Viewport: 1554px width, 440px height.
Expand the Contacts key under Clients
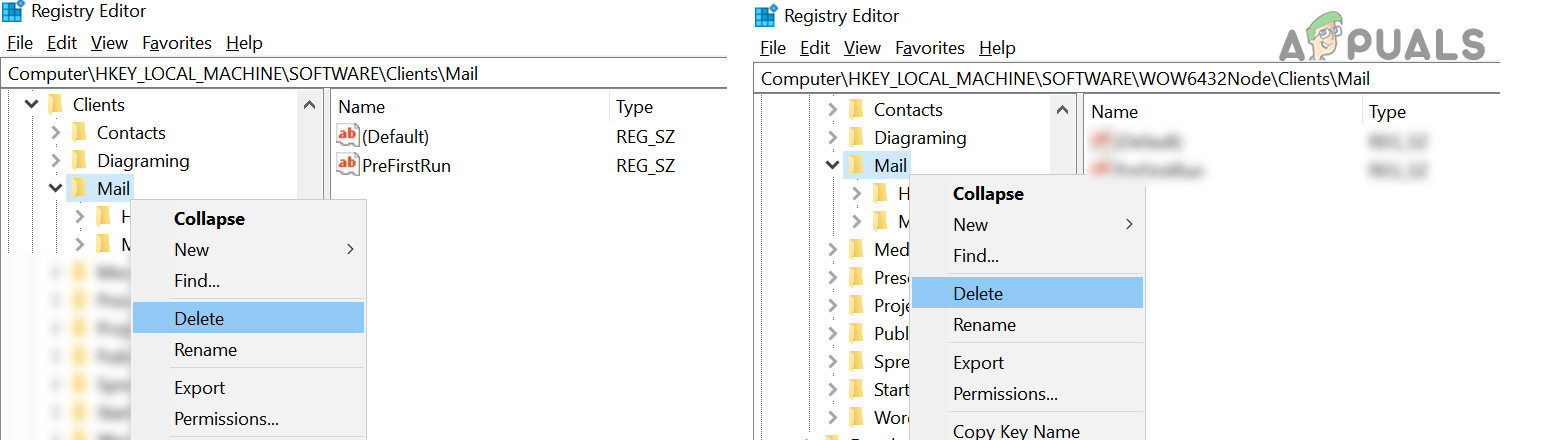(56, 133)
